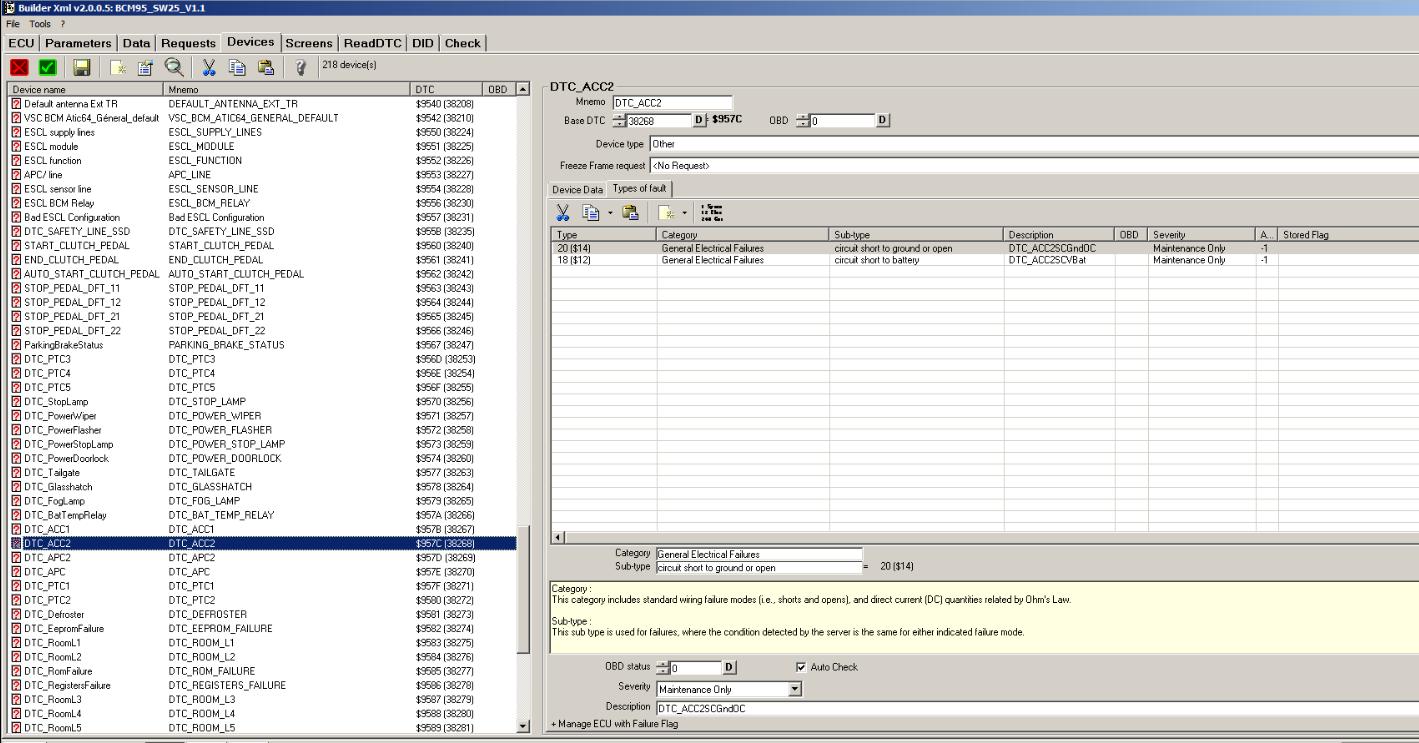Viewport: 1419px width, 743px height.
Task: Open the Freeze Frame request combo box
Action: (1033, 165)
